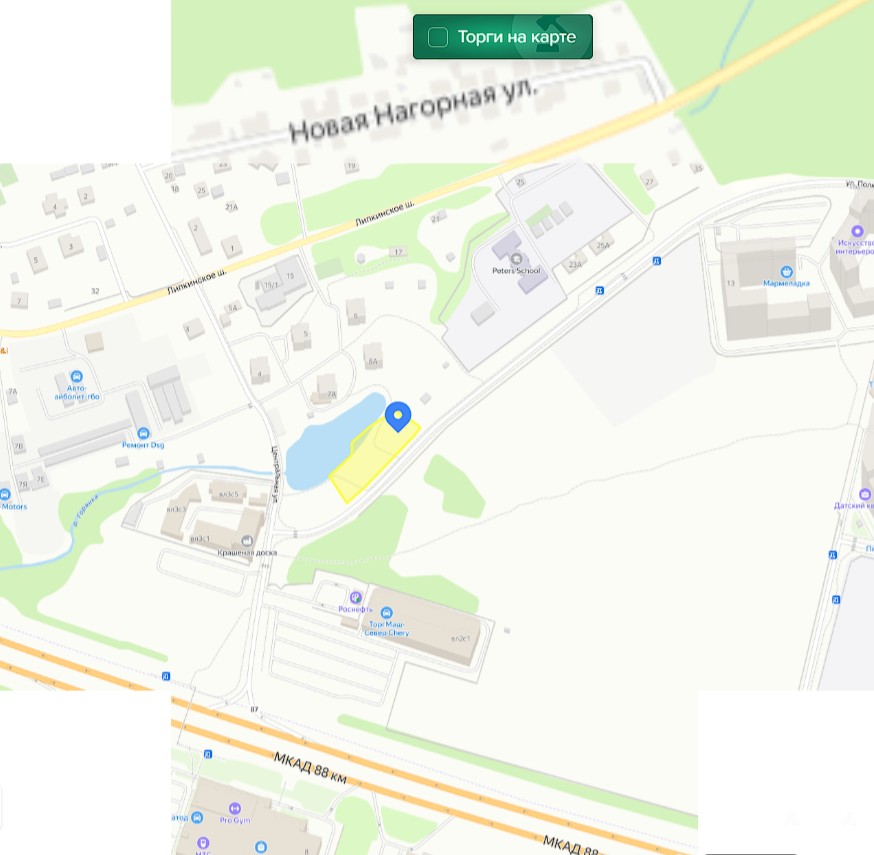Click the Новая Нагорная ул. street label
This screenshot has height=855, width=874.
point(413,110)
